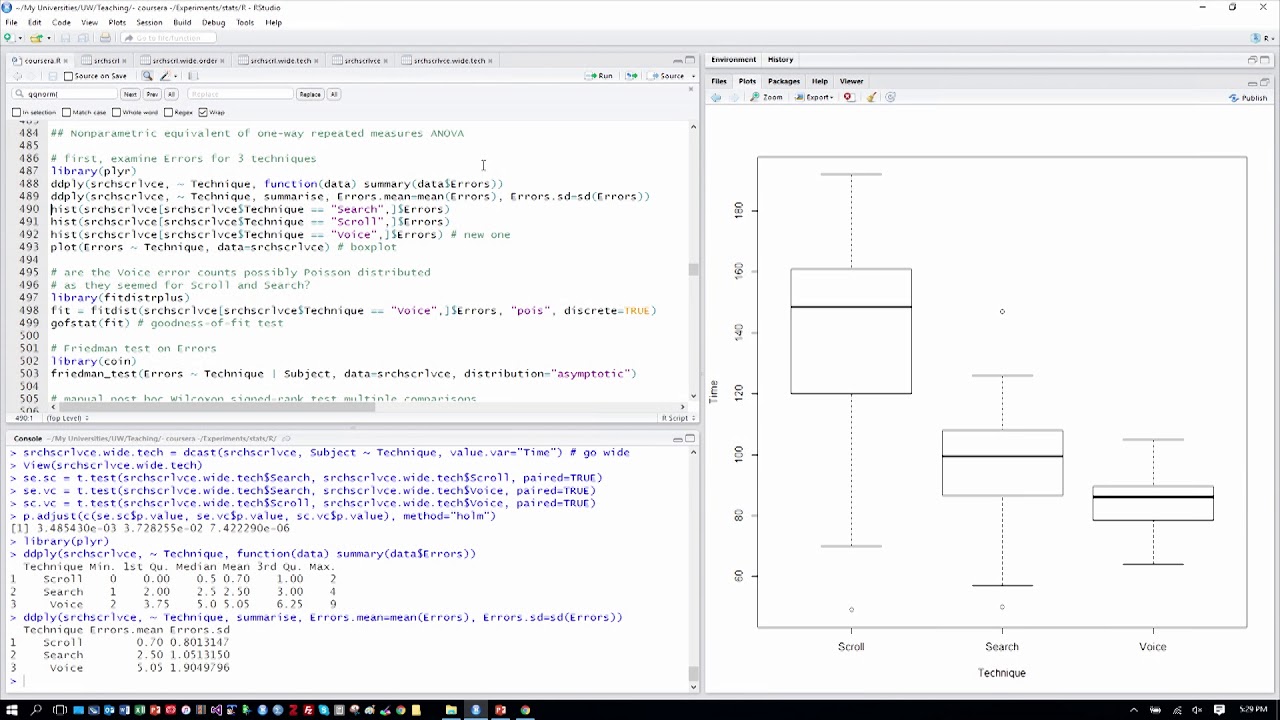Viewport: 1280px width, 720px height.
Task: Click the Windows Start button on taskbar
Action: coord(11,710)
